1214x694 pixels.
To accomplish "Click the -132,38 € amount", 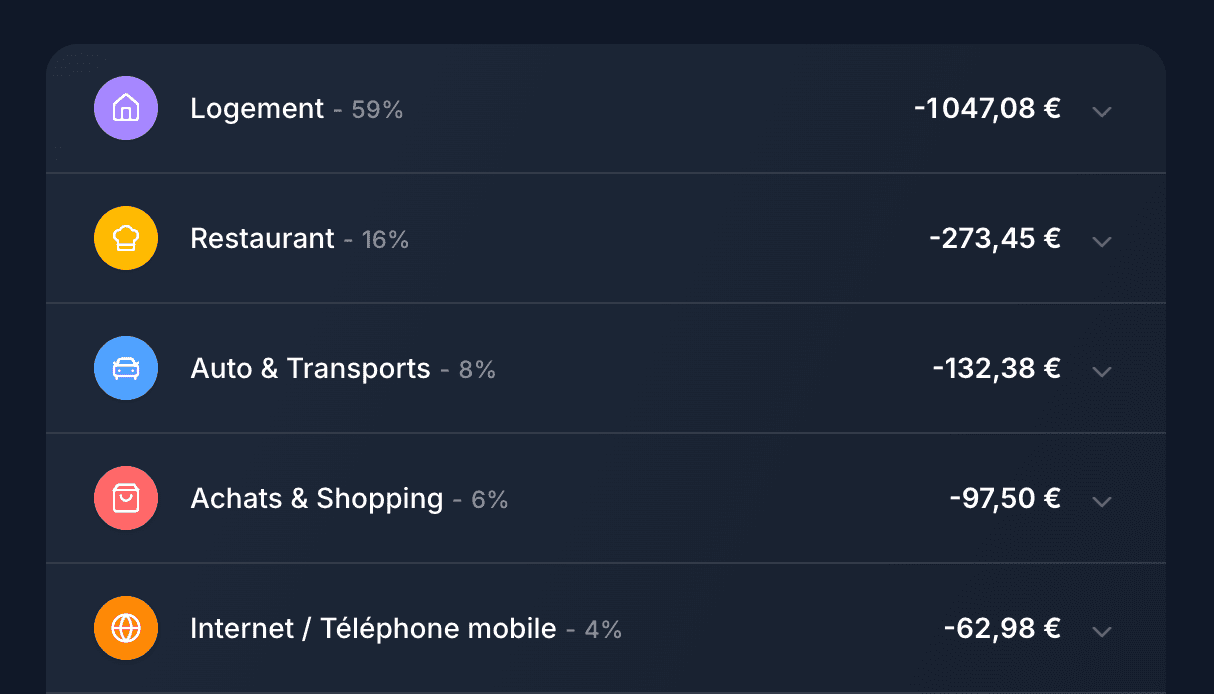I will coord(996,368).
